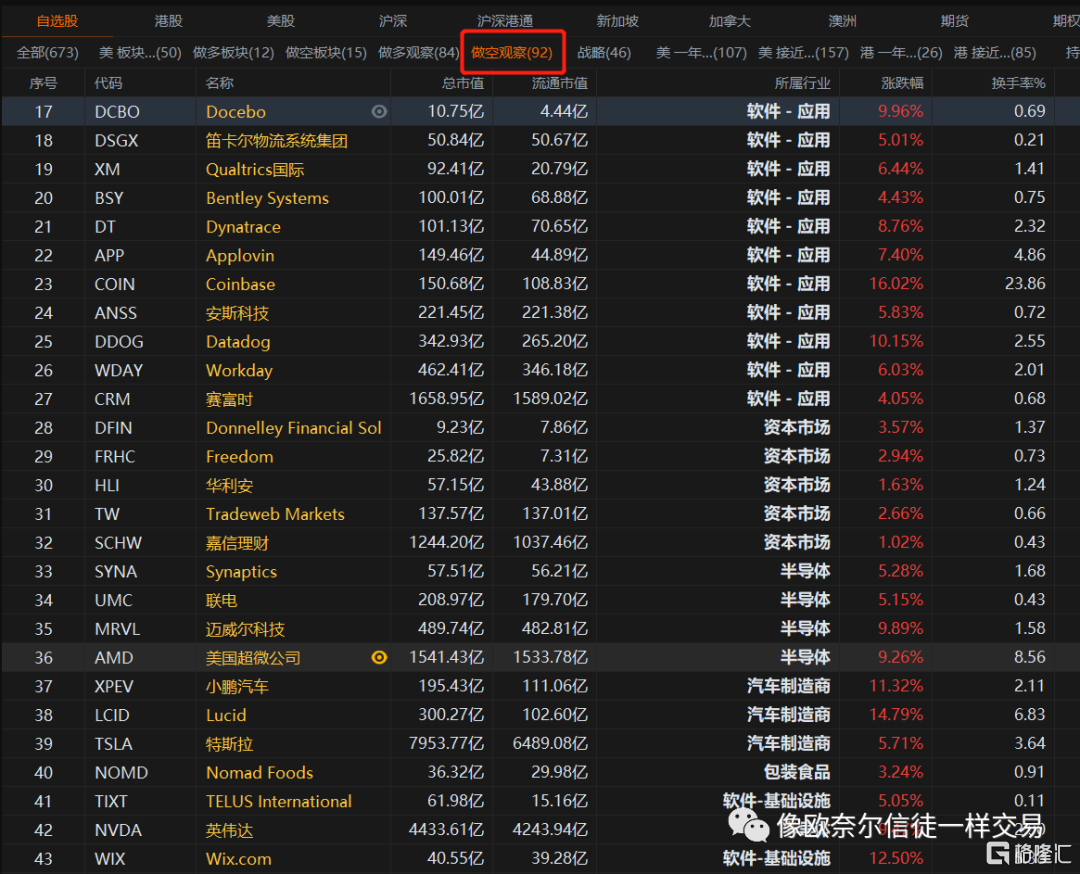Click the UMC ticker code
Viewport: 1080px width, 874px height.
pyautogui.click(x=113, y=601)
